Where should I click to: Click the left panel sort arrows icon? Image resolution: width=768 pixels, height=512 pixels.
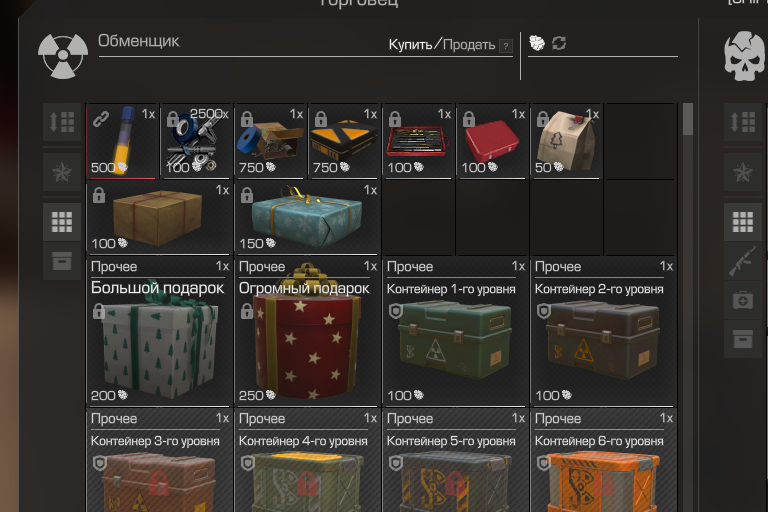click(62, 122)
